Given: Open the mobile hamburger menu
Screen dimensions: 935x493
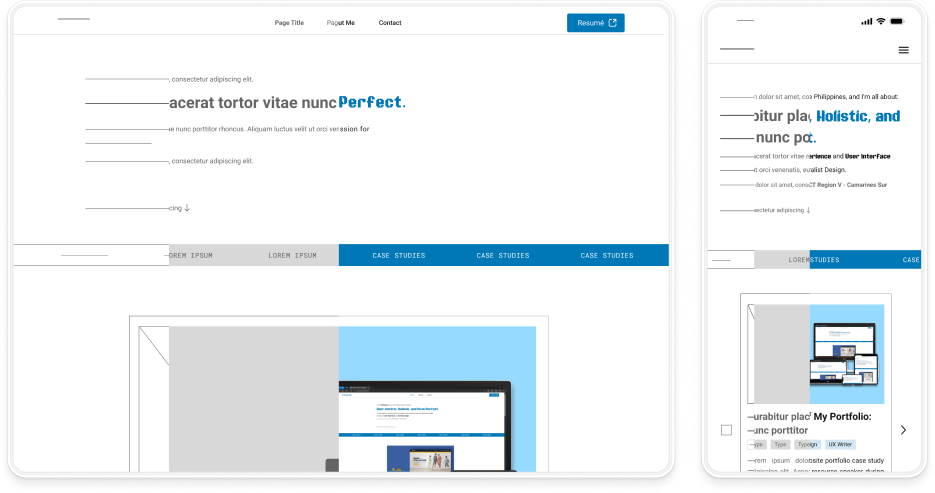Looking at the screenshot, I should pyautogui.click(x=903, y=50).
